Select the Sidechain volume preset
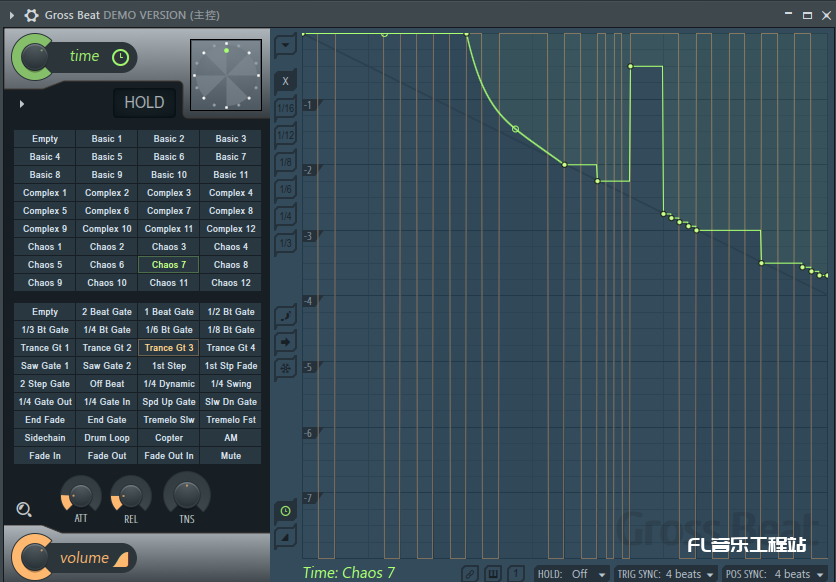Screen dimensions: 836x582 point(45,438)
